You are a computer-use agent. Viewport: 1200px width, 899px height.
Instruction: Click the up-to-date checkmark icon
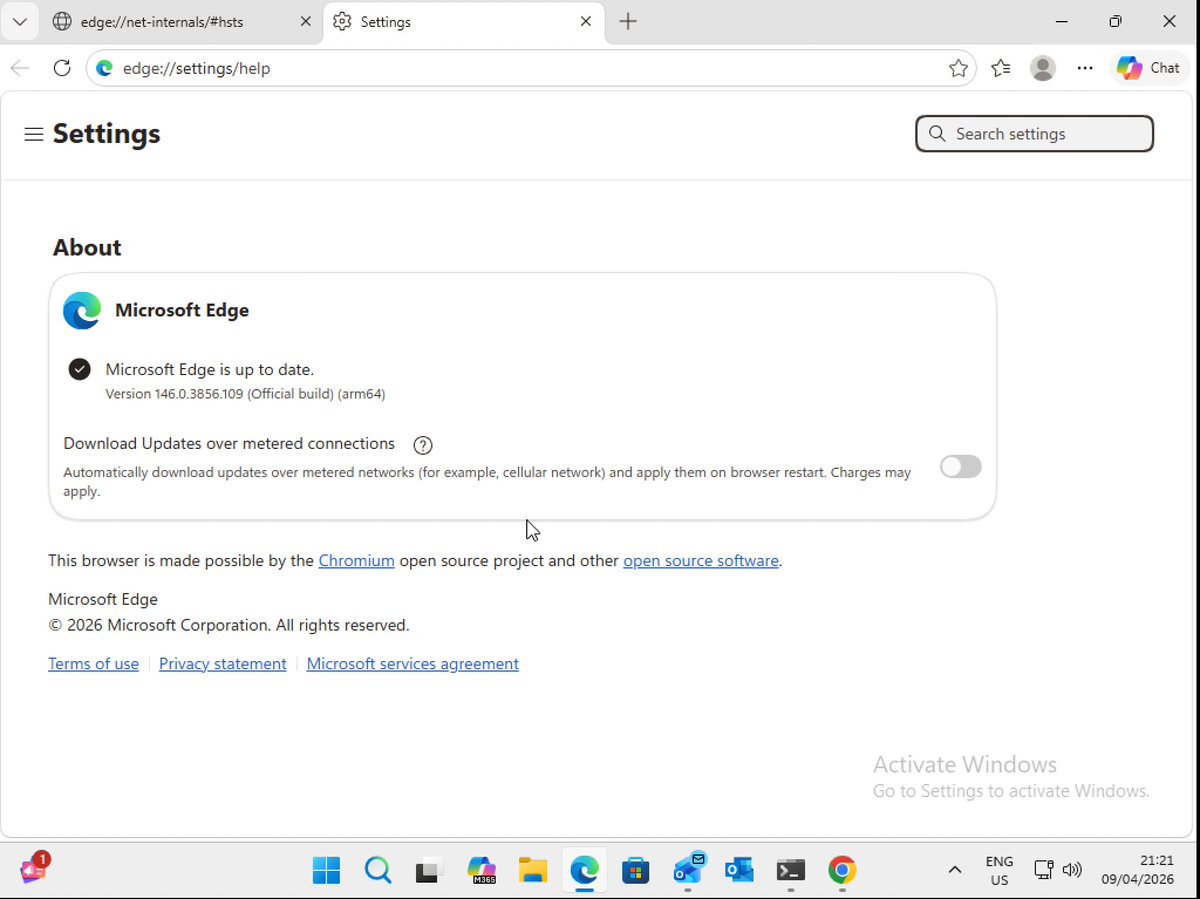coord(80,370)
